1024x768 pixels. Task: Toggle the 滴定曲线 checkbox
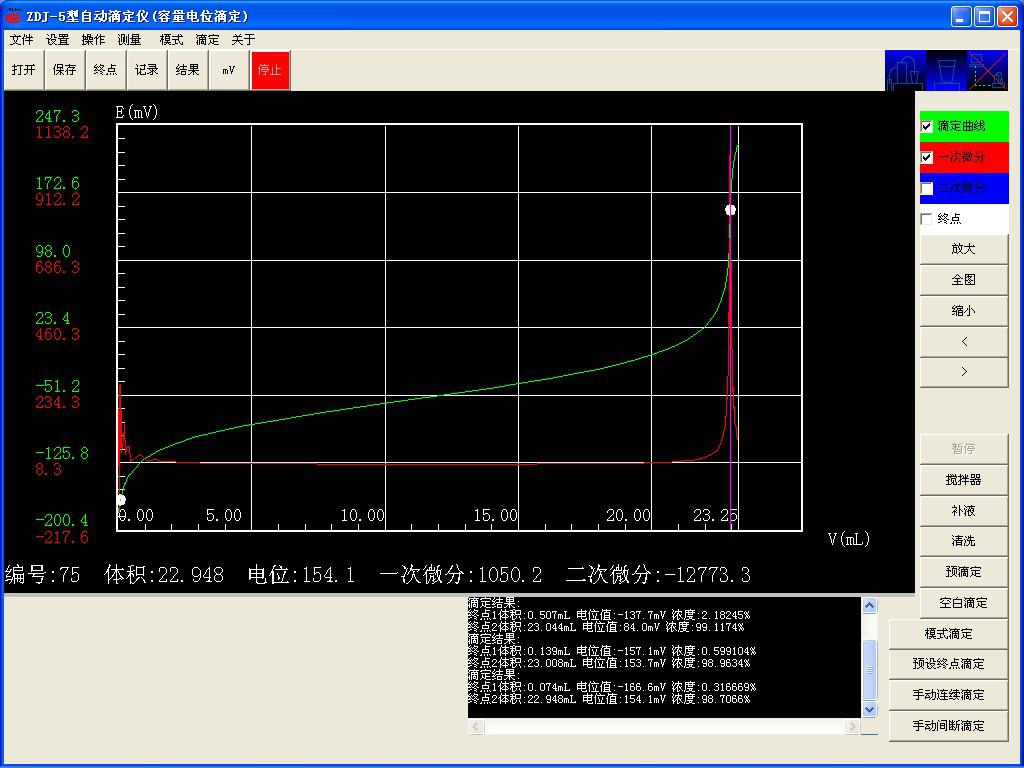[x=927, y=127]
